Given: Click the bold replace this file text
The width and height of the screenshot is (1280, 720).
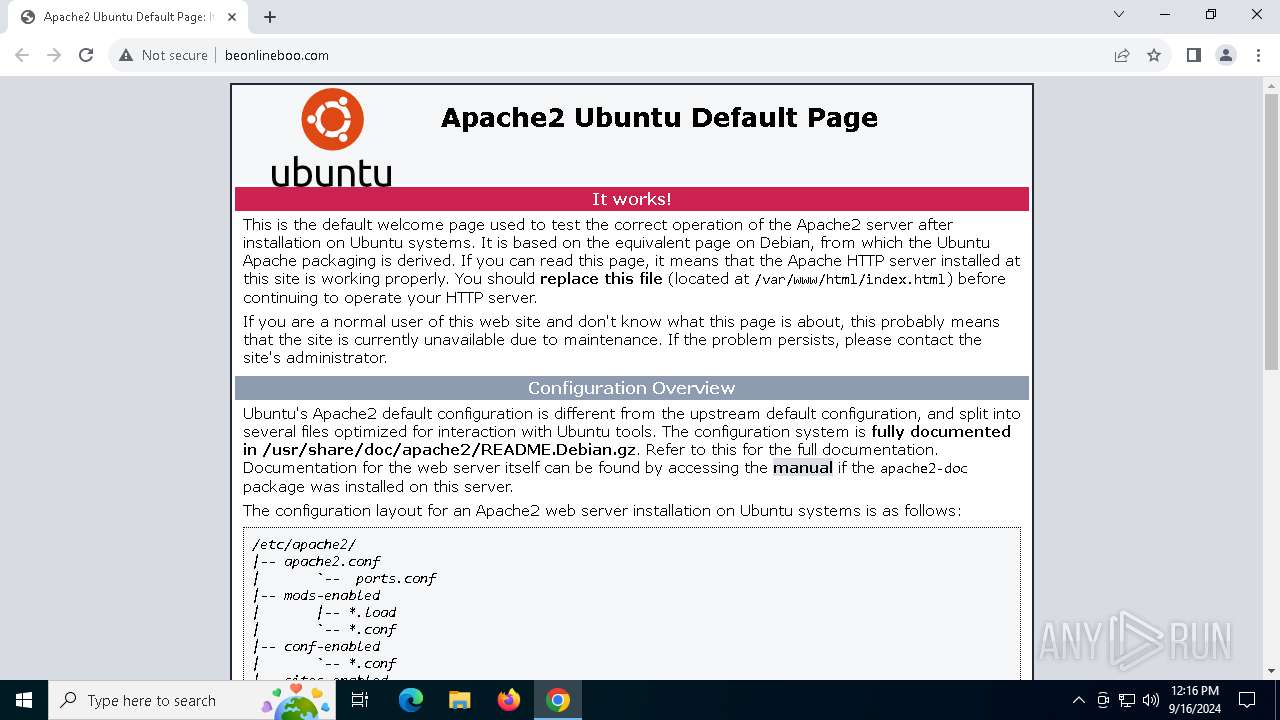Looking at the screenshot, I should 601,279.
